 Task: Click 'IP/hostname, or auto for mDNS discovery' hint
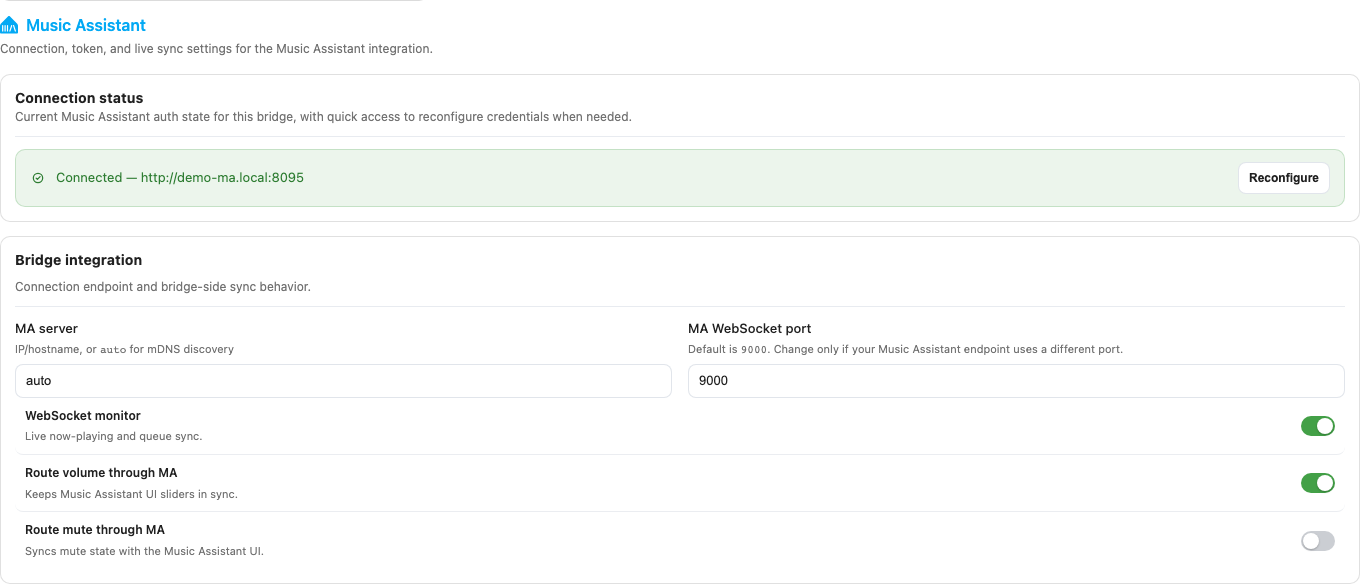[x=124, y=349]
